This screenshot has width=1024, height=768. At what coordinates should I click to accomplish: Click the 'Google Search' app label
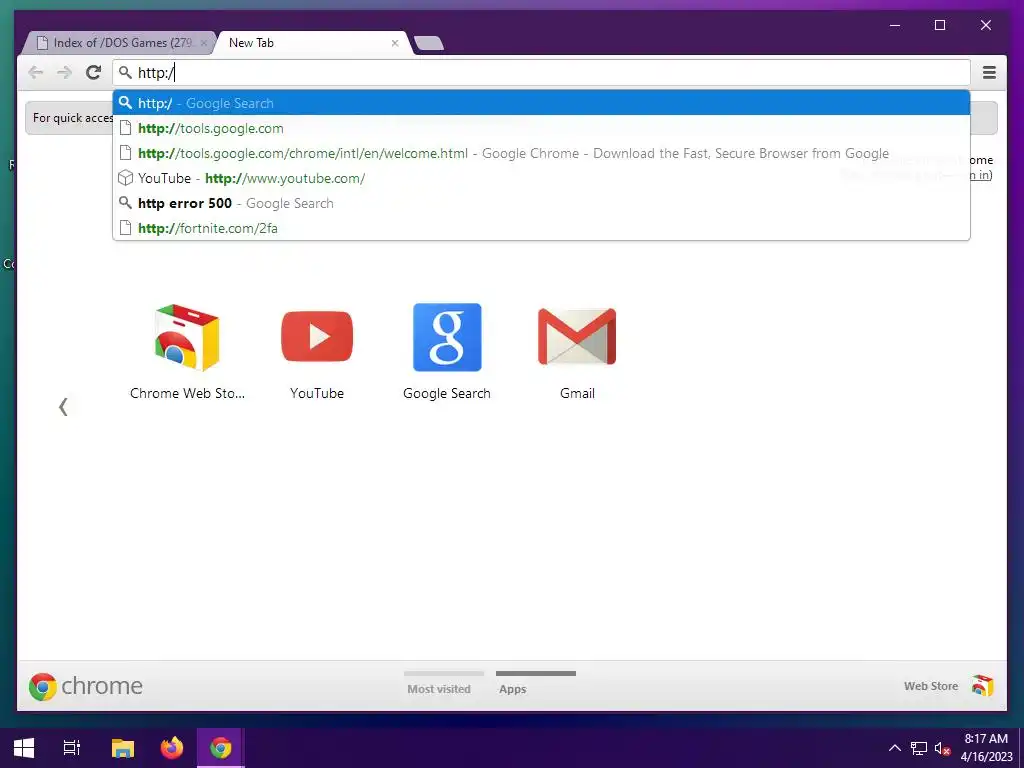(447, 393)
